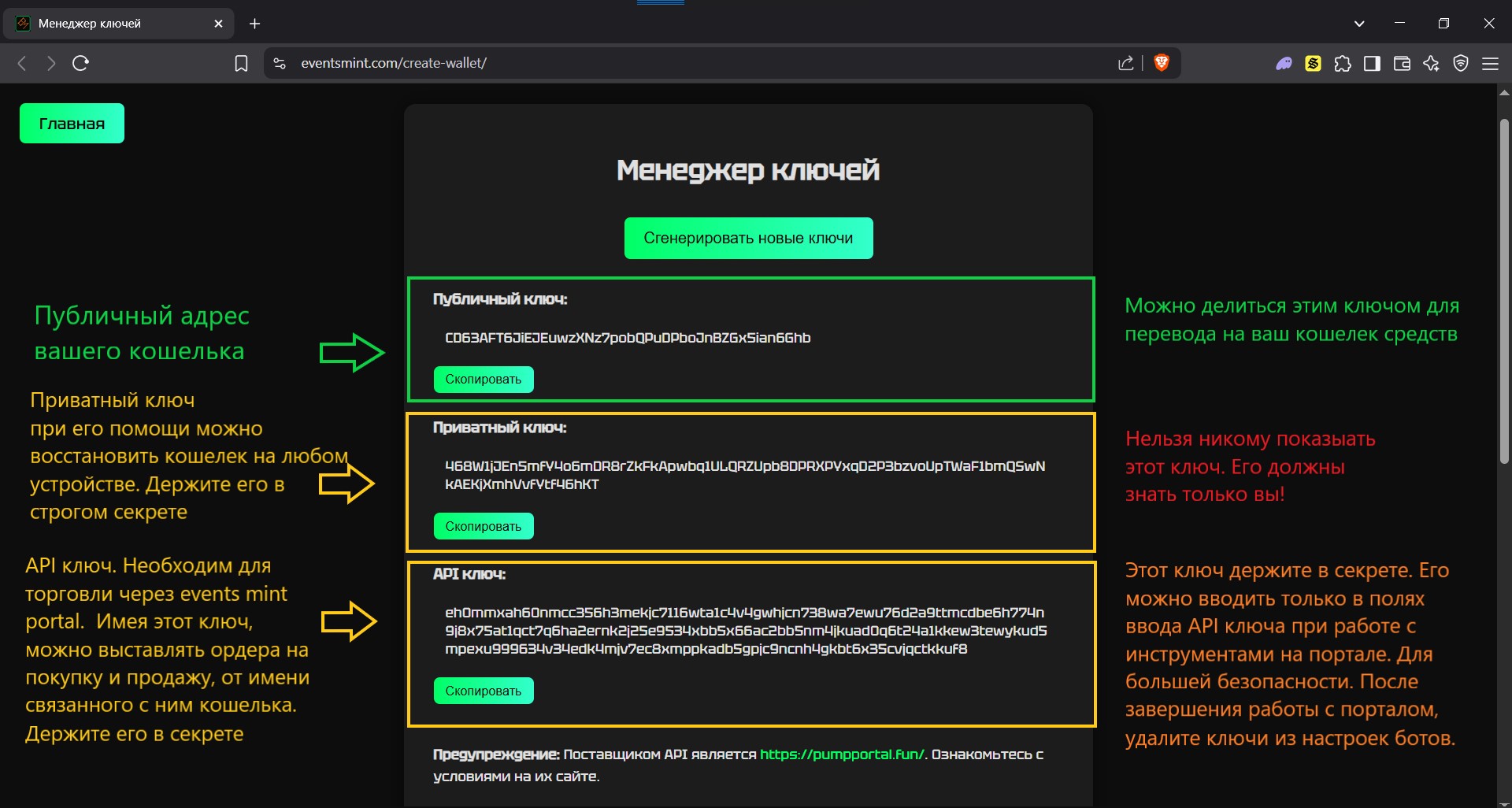The image size is (1512, 808).
Task: Open the hamburger main menu
Action: [1490, 64]
